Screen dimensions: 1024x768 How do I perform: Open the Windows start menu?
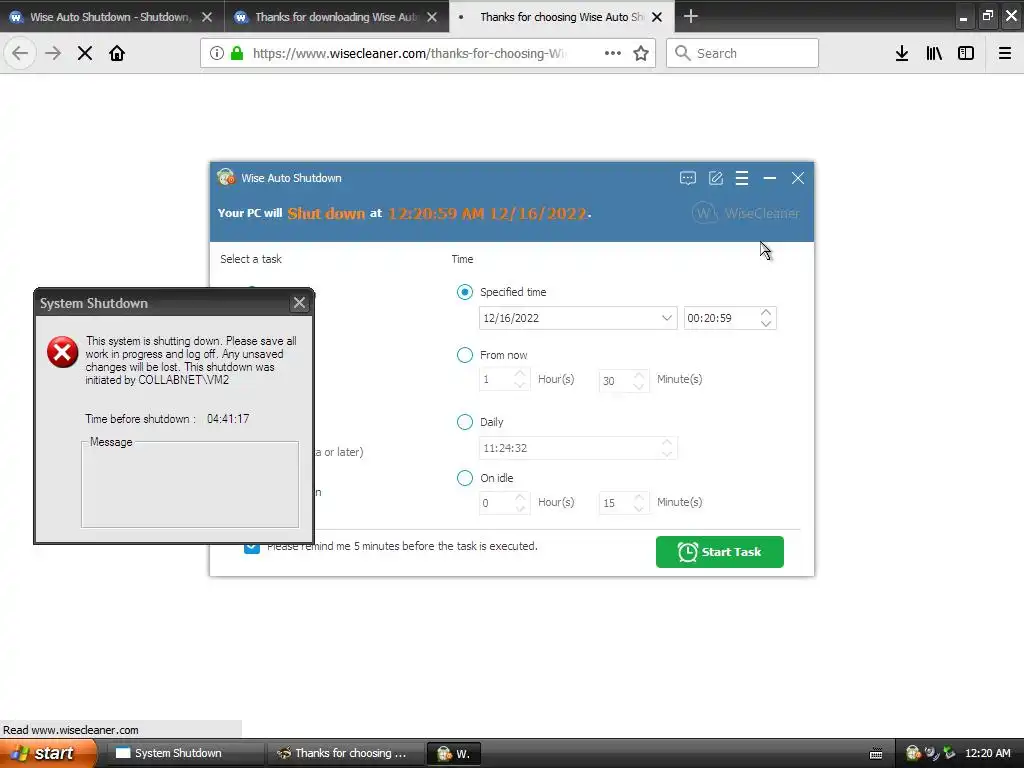[48, 754]
